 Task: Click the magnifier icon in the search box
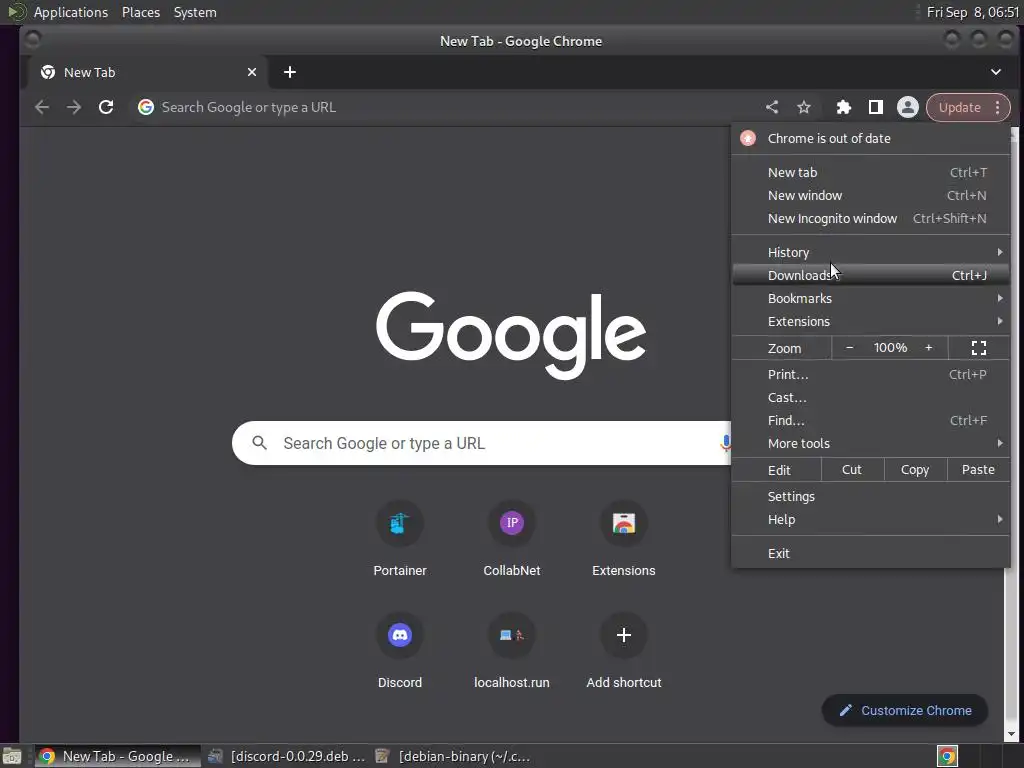pyautogui.click(x=259, y=443)
